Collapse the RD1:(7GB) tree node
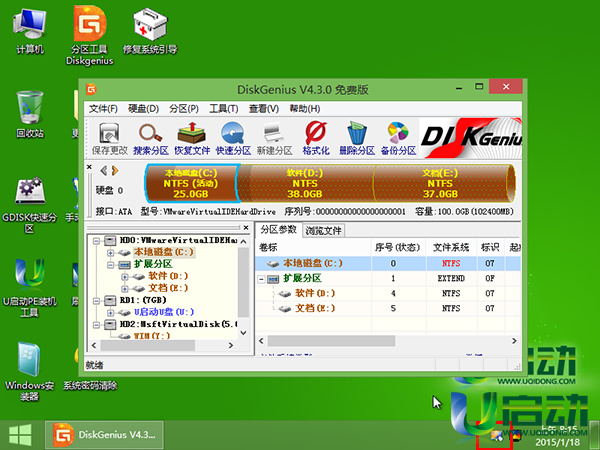Image resolution: width=600 pixels, height=450 pixels. click(x=96, y=300)
